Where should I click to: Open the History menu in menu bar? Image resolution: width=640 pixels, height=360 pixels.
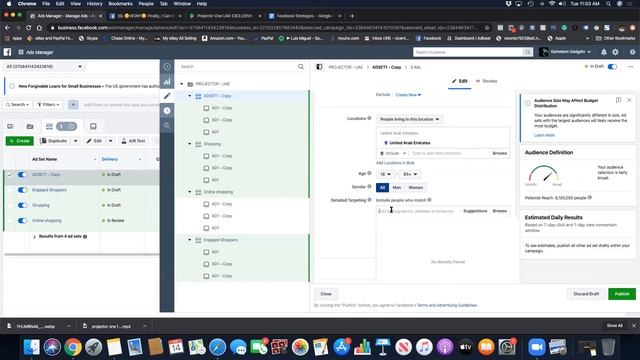[94, 4]
